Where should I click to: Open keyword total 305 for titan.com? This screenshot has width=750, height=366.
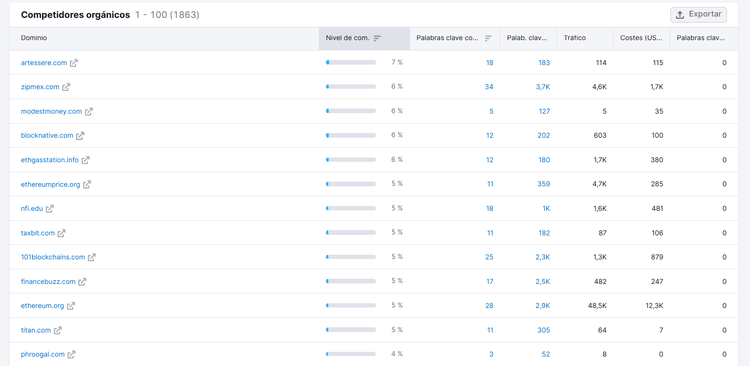(544, 330)
